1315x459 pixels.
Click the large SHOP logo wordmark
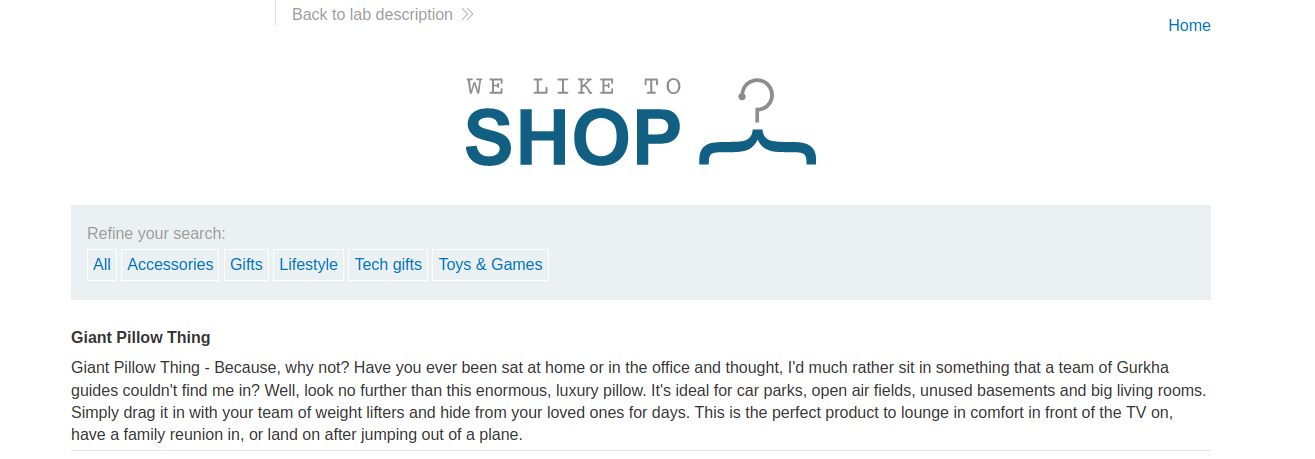(573, 138)
